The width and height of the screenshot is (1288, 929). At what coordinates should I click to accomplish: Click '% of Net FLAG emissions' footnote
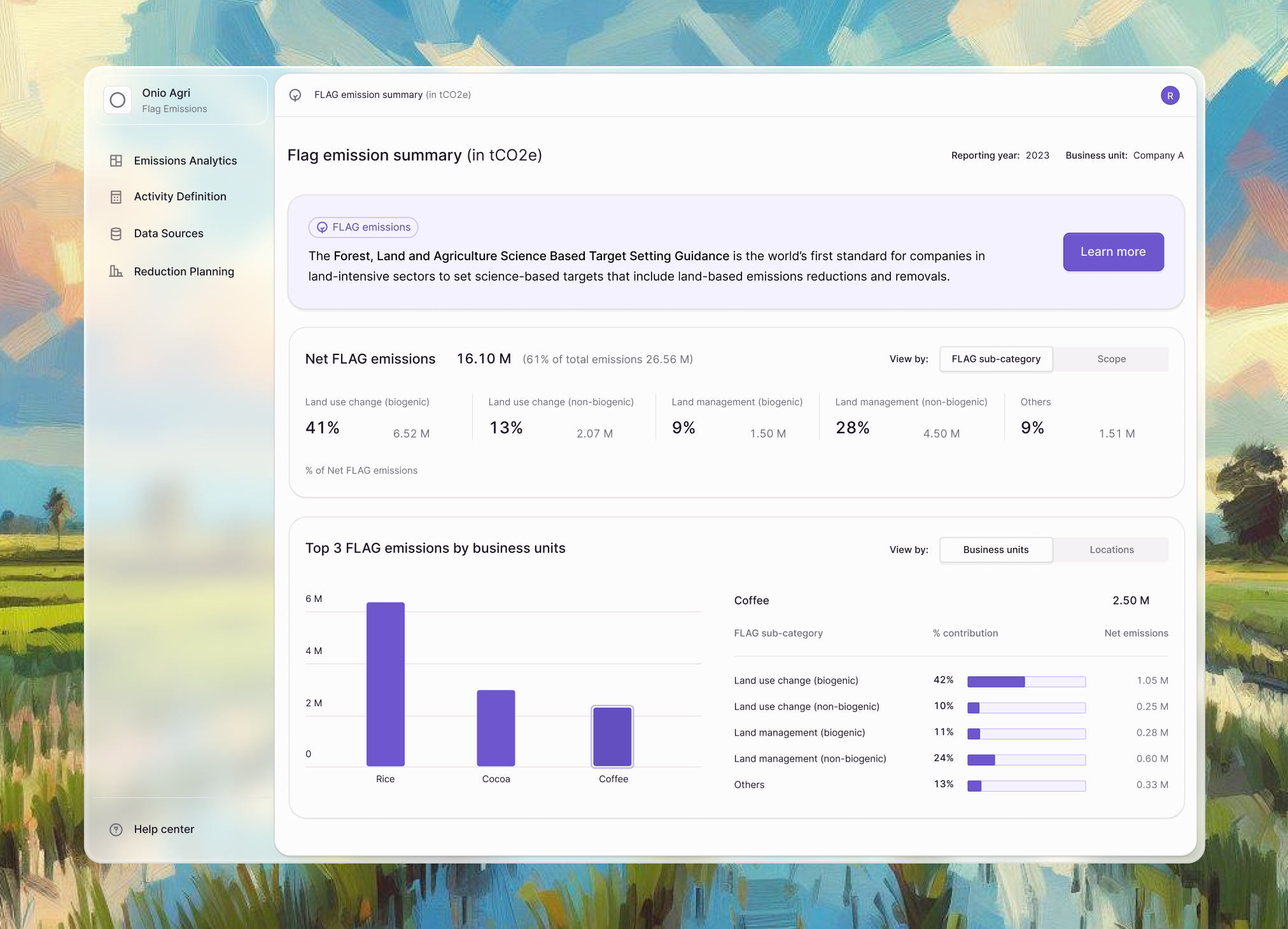(361, 471)
